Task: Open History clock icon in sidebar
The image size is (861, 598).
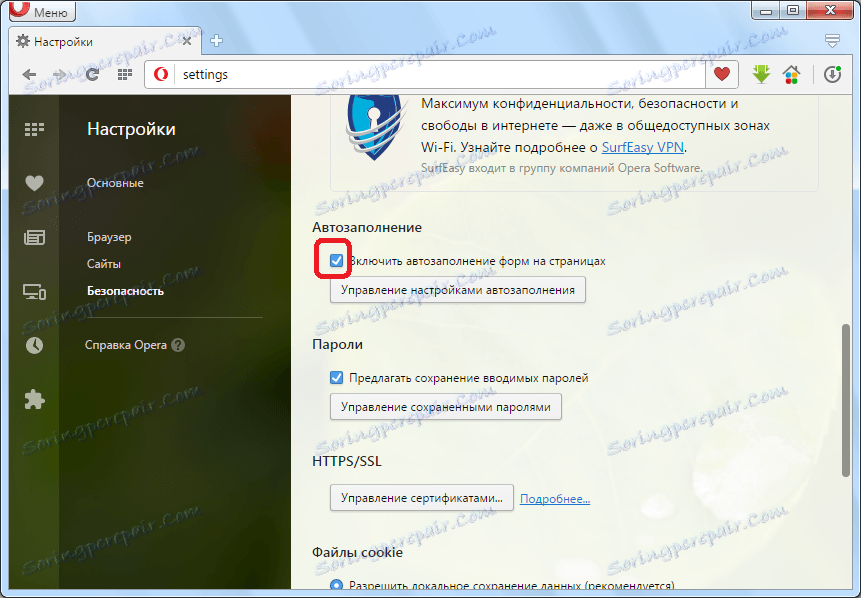Action: click(34, 345)
